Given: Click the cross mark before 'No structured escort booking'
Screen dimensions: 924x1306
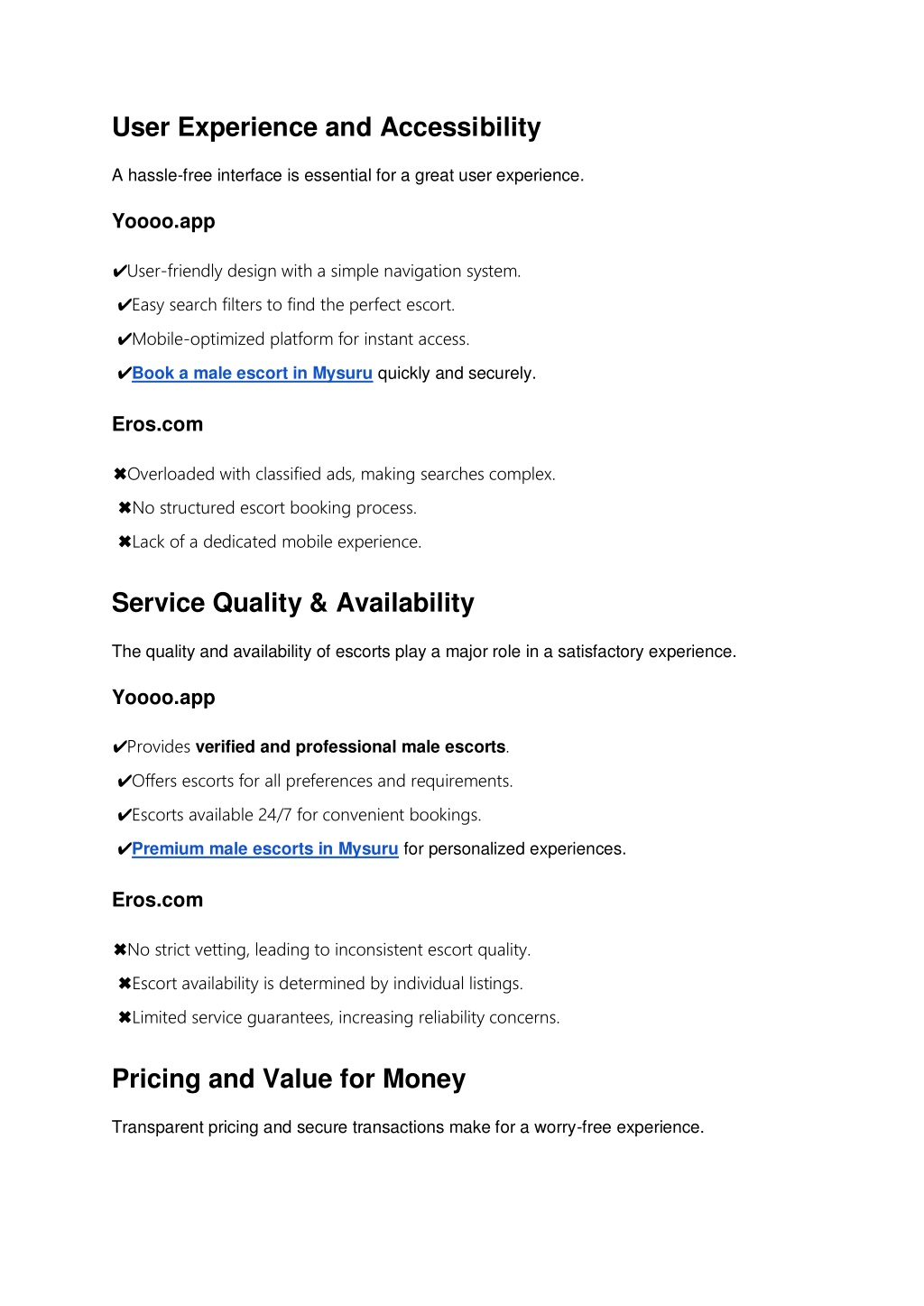Looking at the screenshot, I should pyautogui.click(x=125, y=508).
